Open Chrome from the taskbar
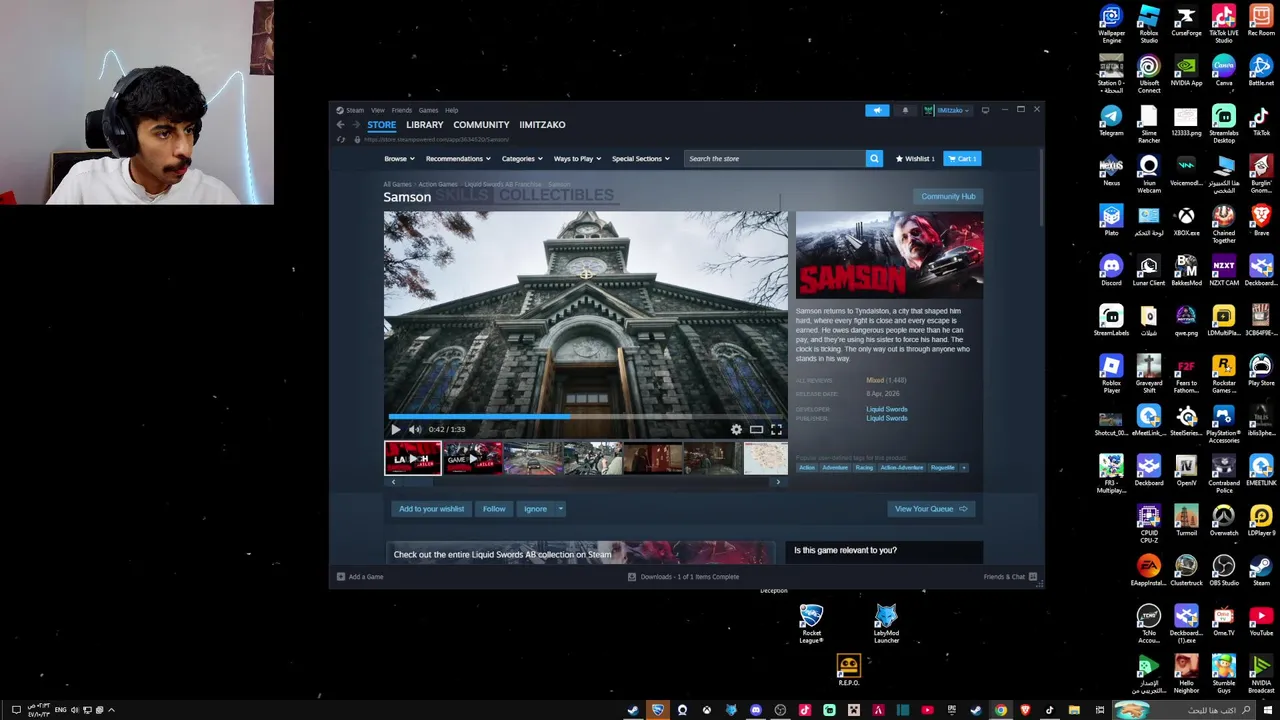Viewport: 1280px width, 720px height. (1001, 710)
